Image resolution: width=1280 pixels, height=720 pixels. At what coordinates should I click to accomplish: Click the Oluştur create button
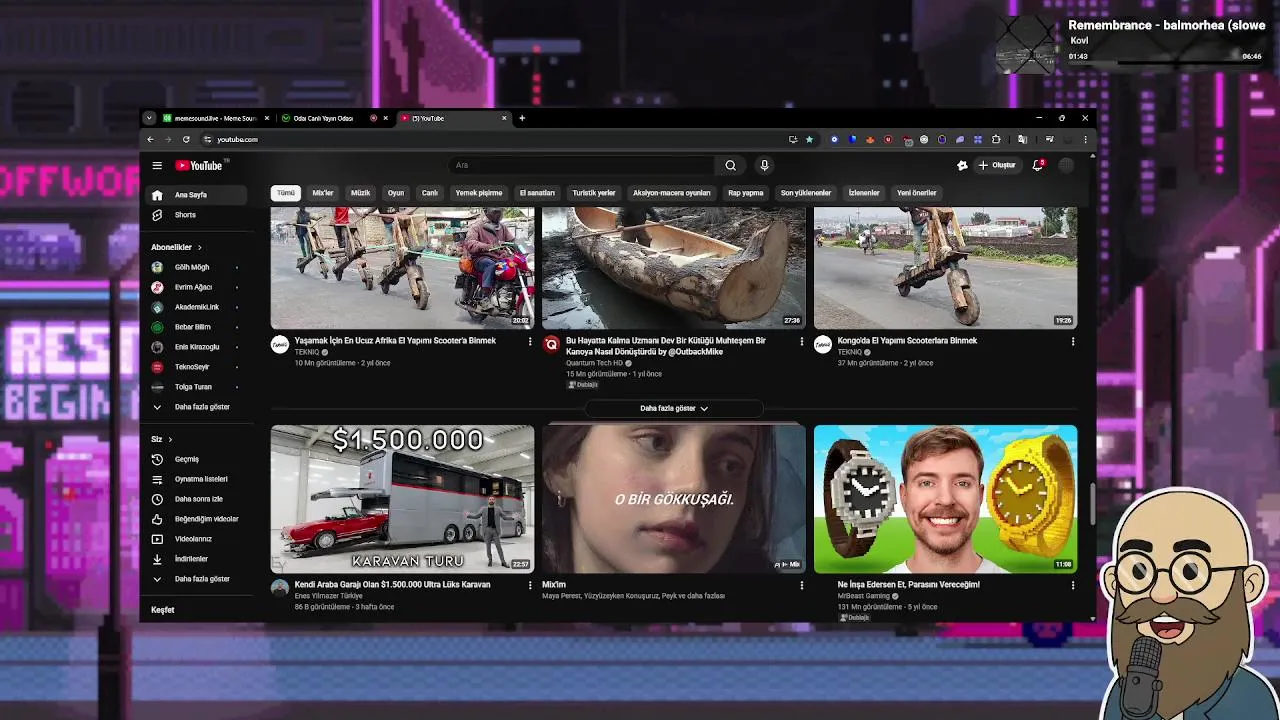click(x=996, y=165)
